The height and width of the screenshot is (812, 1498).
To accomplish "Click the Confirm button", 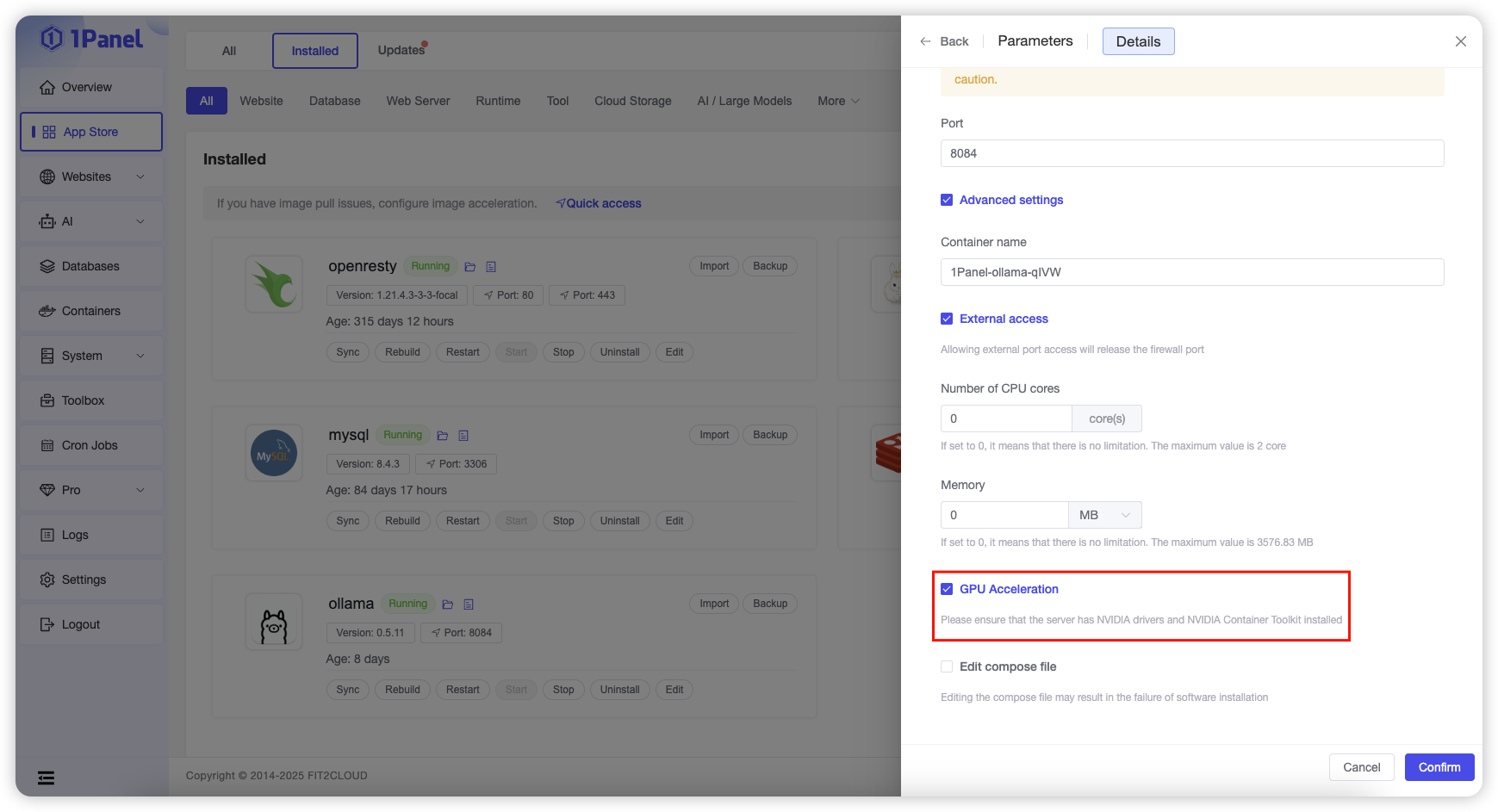I will click(1439, 767).
